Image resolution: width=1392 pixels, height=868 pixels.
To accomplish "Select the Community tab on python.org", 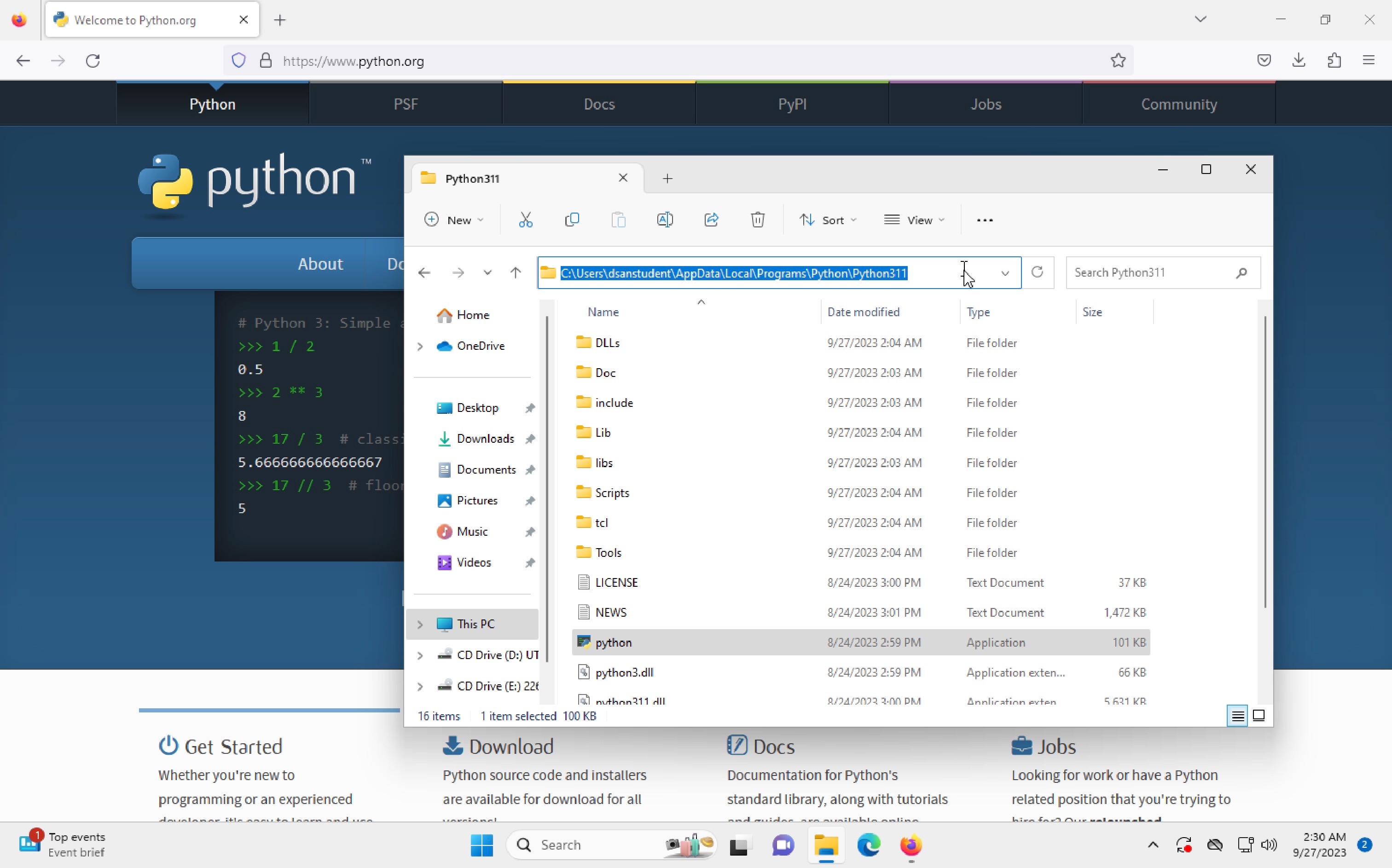I will click(x=1179, y=104).
